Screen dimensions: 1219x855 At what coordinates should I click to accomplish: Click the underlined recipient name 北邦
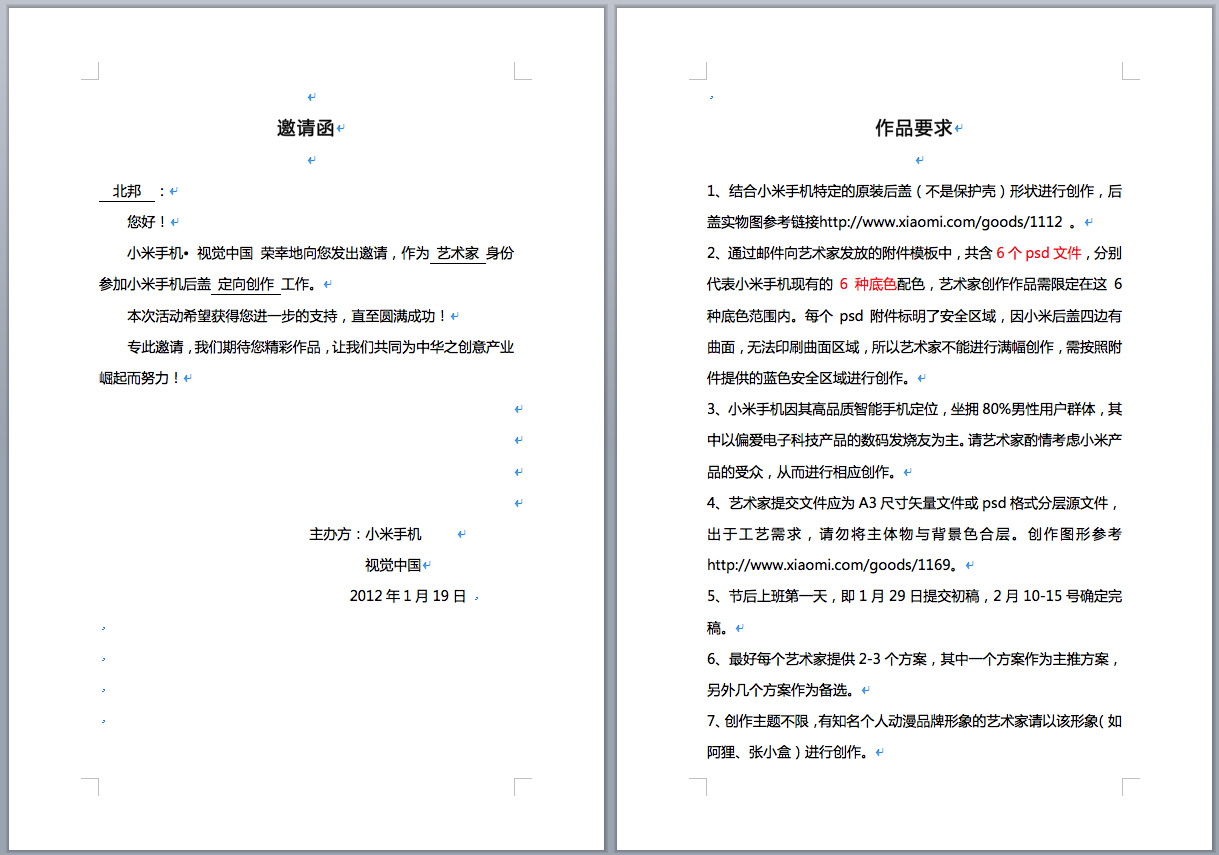pos(127,191)
